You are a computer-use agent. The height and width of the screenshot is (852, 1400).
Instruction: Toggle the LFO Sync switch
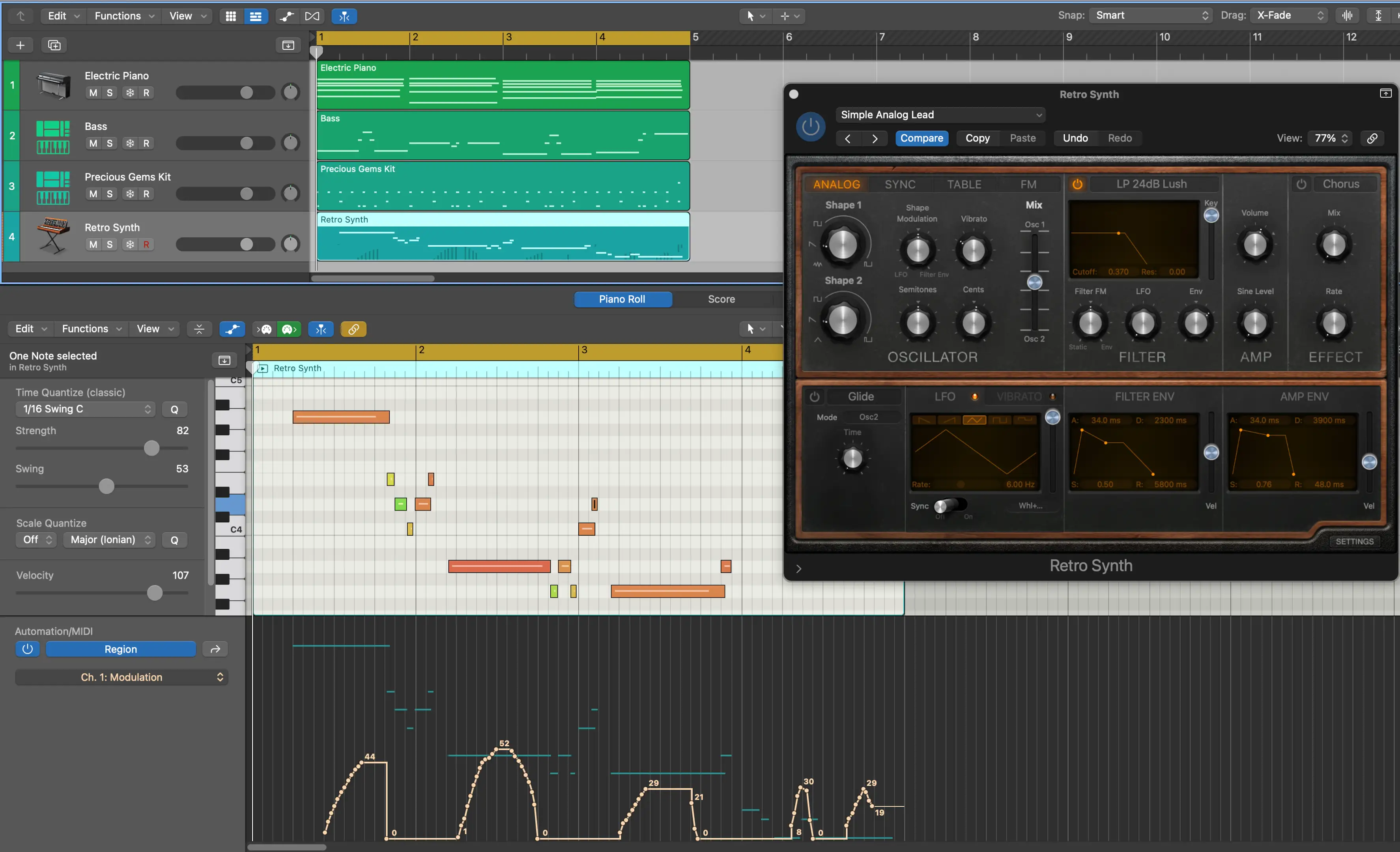950,506
